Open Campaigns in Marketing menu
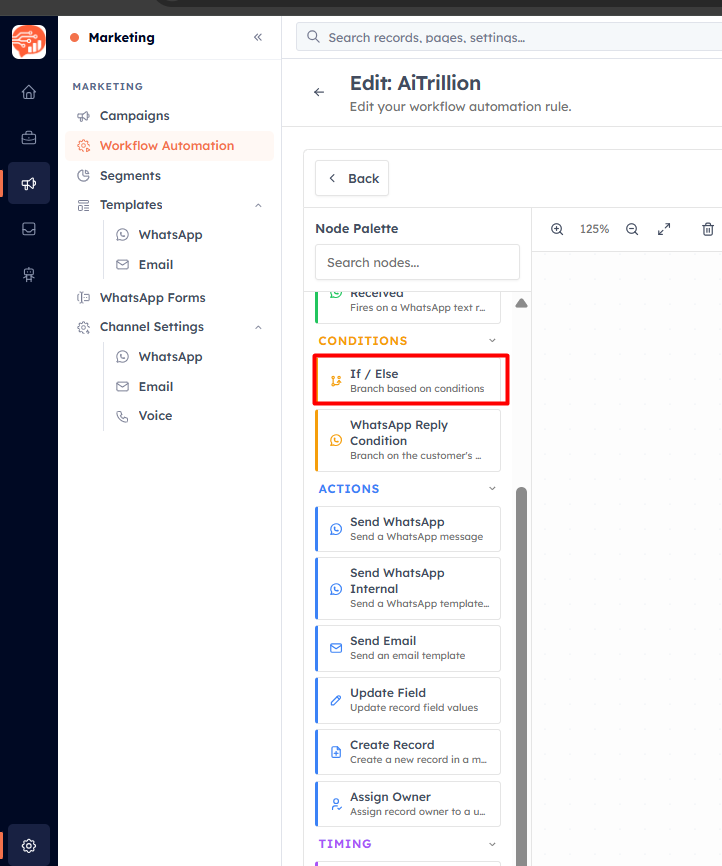Screen dimensions: 722x866 (169, 116)
